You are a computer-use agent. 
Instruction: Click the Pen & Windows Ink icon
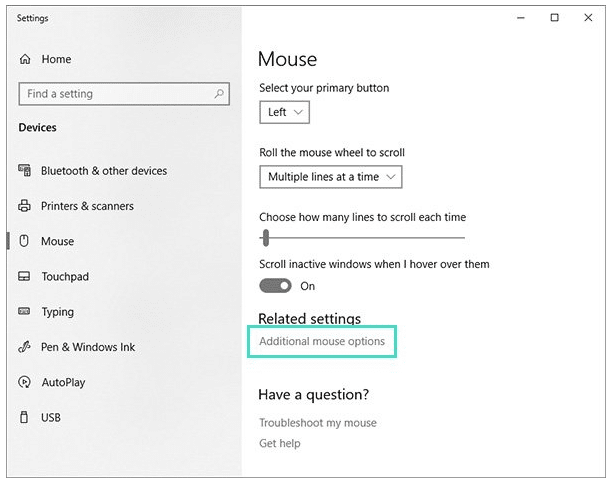coord(25,347)
